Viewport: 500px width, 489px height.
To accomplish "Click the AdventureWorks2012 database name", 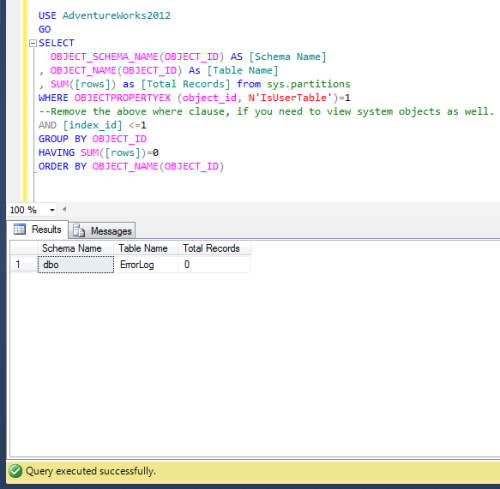I will [116, 16].
